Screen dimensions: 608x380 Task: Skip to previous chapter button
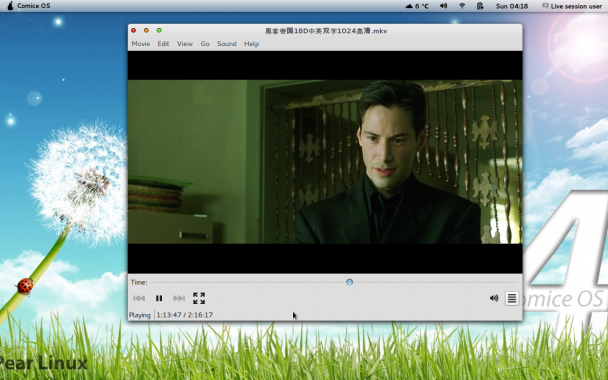point(139,298)
